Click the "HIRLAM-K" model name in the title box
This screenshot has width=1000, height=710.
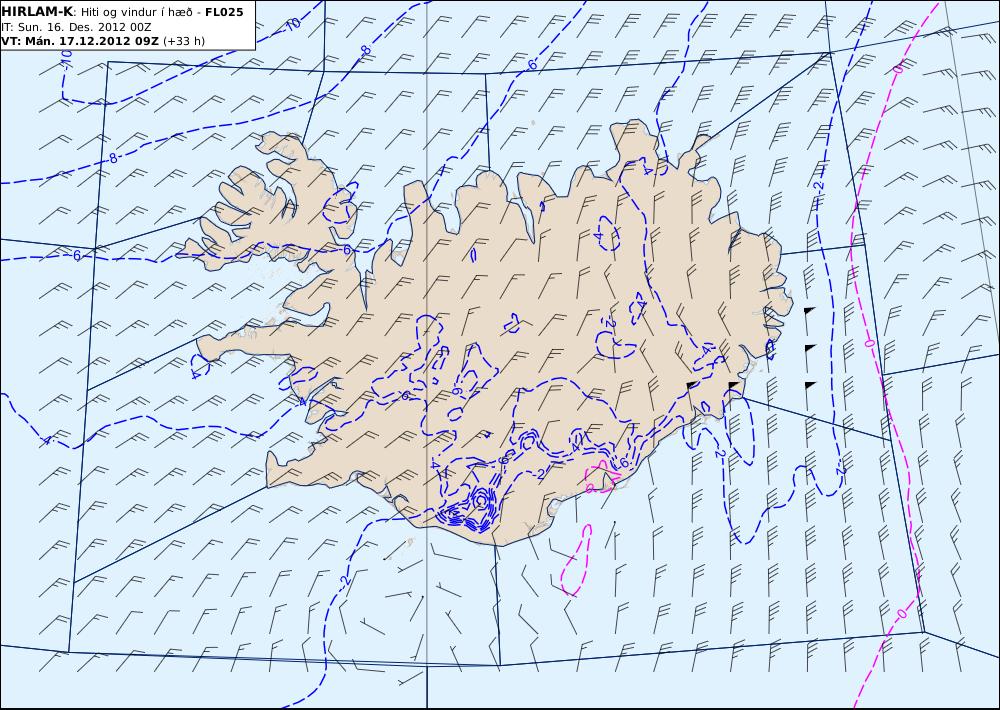coord(37,11)
